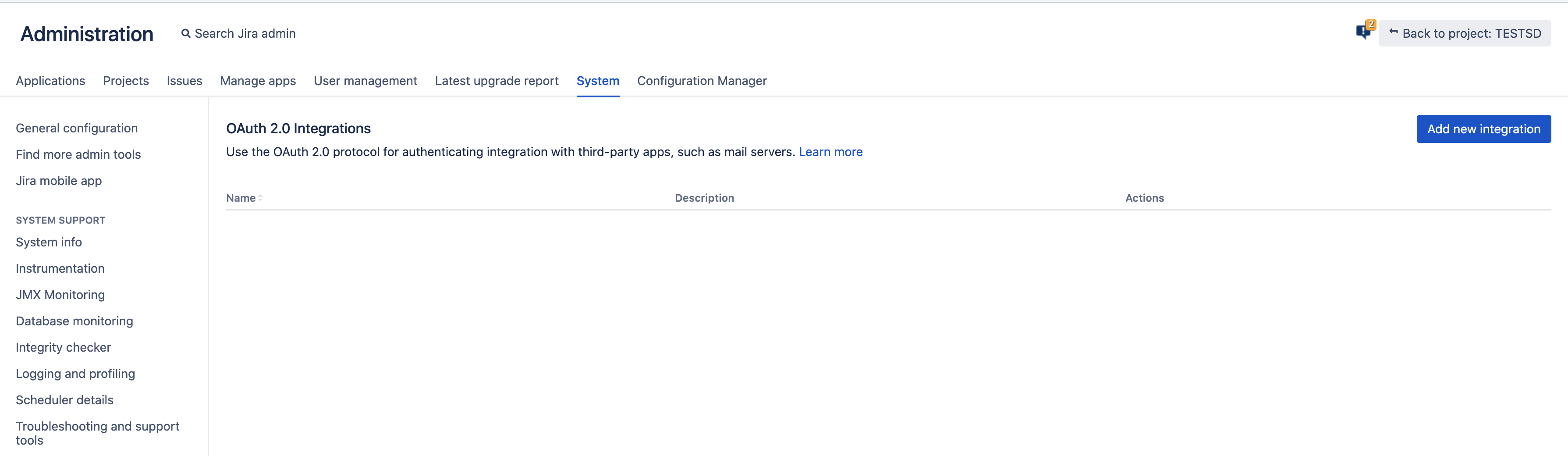Click the OAuth 2.0 Integrations heading
Image resolution: width=1568 pixels, height=456 pixels.
tap(298, 128)
